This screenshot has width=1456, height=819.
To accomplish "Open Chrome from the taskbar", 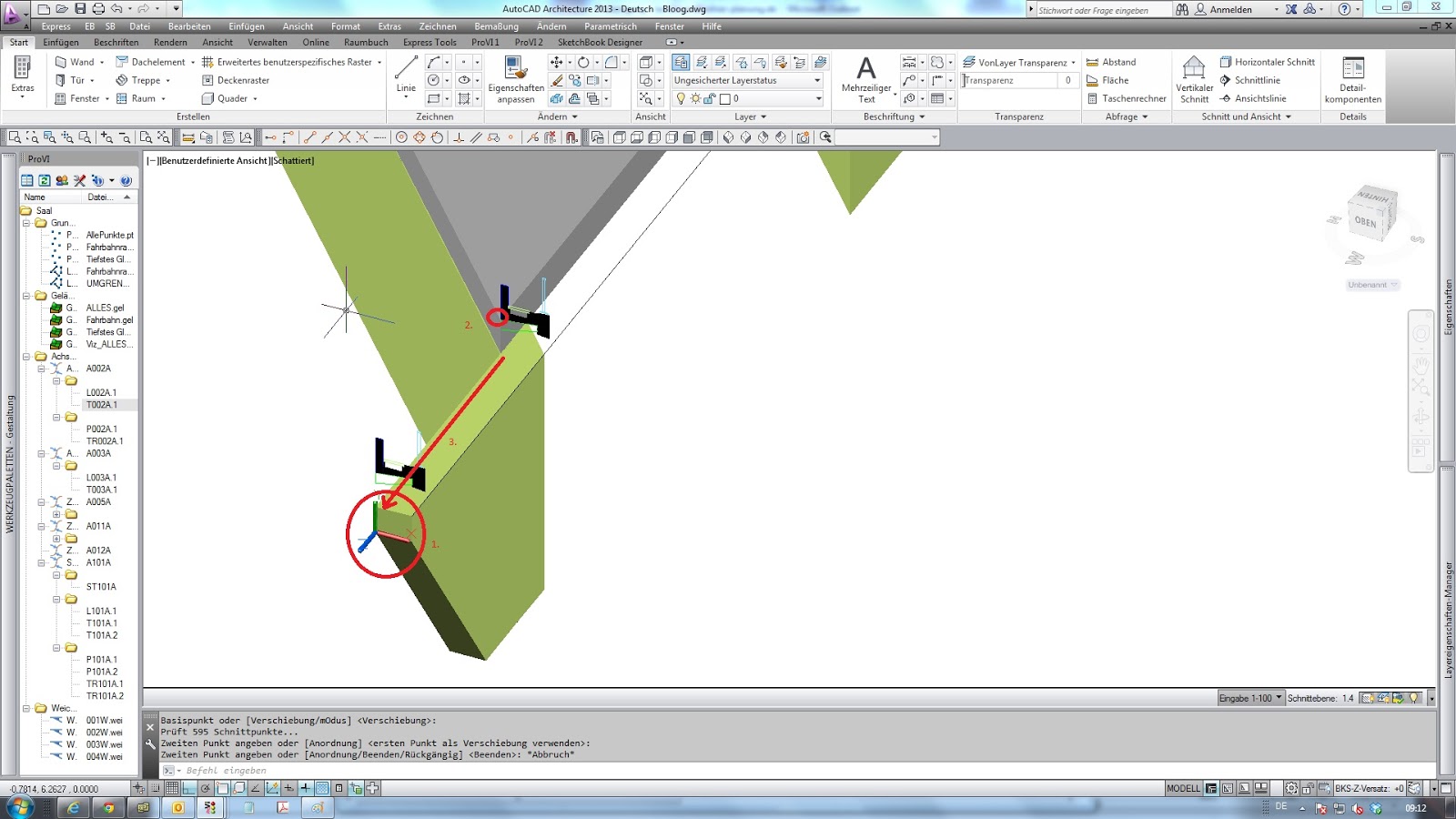I will pos(108,807).
